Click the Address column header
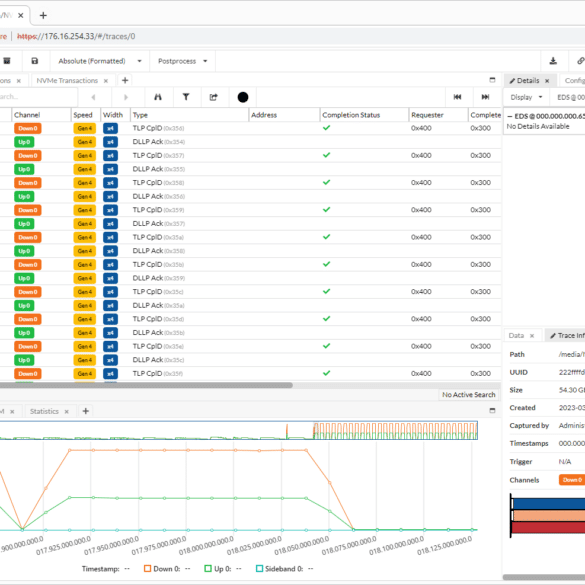Image resolution: width=585 pixels, height=585 pixels. (x=284, y=115)
